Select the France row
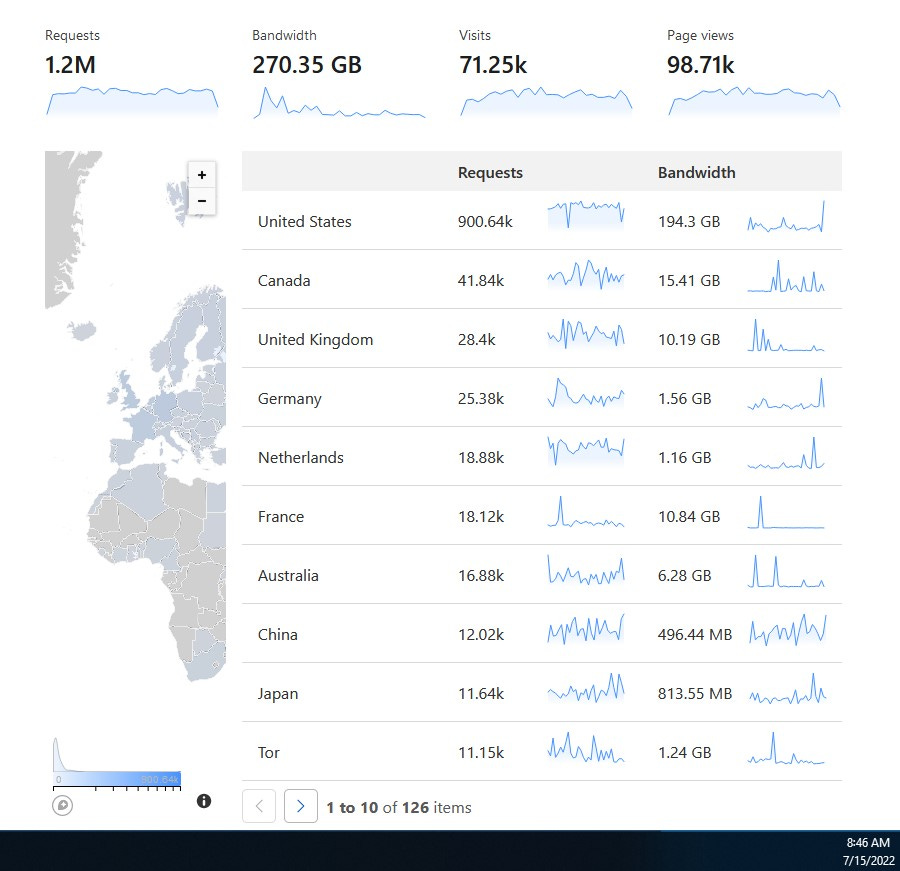Viewport: 900px width, 871px height. (x=542, y=516)
